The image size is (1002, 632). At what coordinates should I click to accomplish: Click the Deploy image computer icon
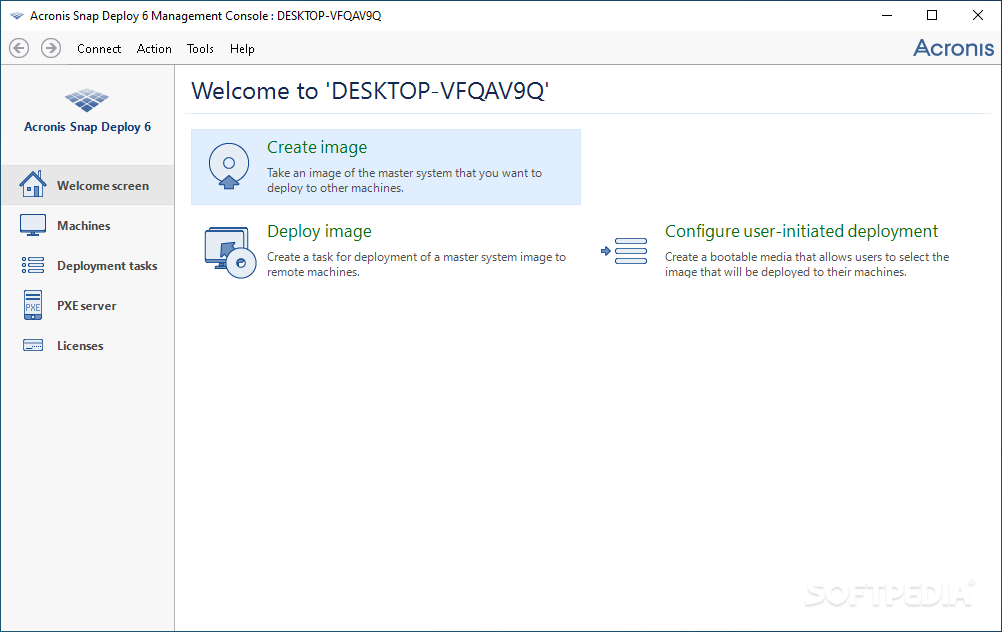point(230,252)
